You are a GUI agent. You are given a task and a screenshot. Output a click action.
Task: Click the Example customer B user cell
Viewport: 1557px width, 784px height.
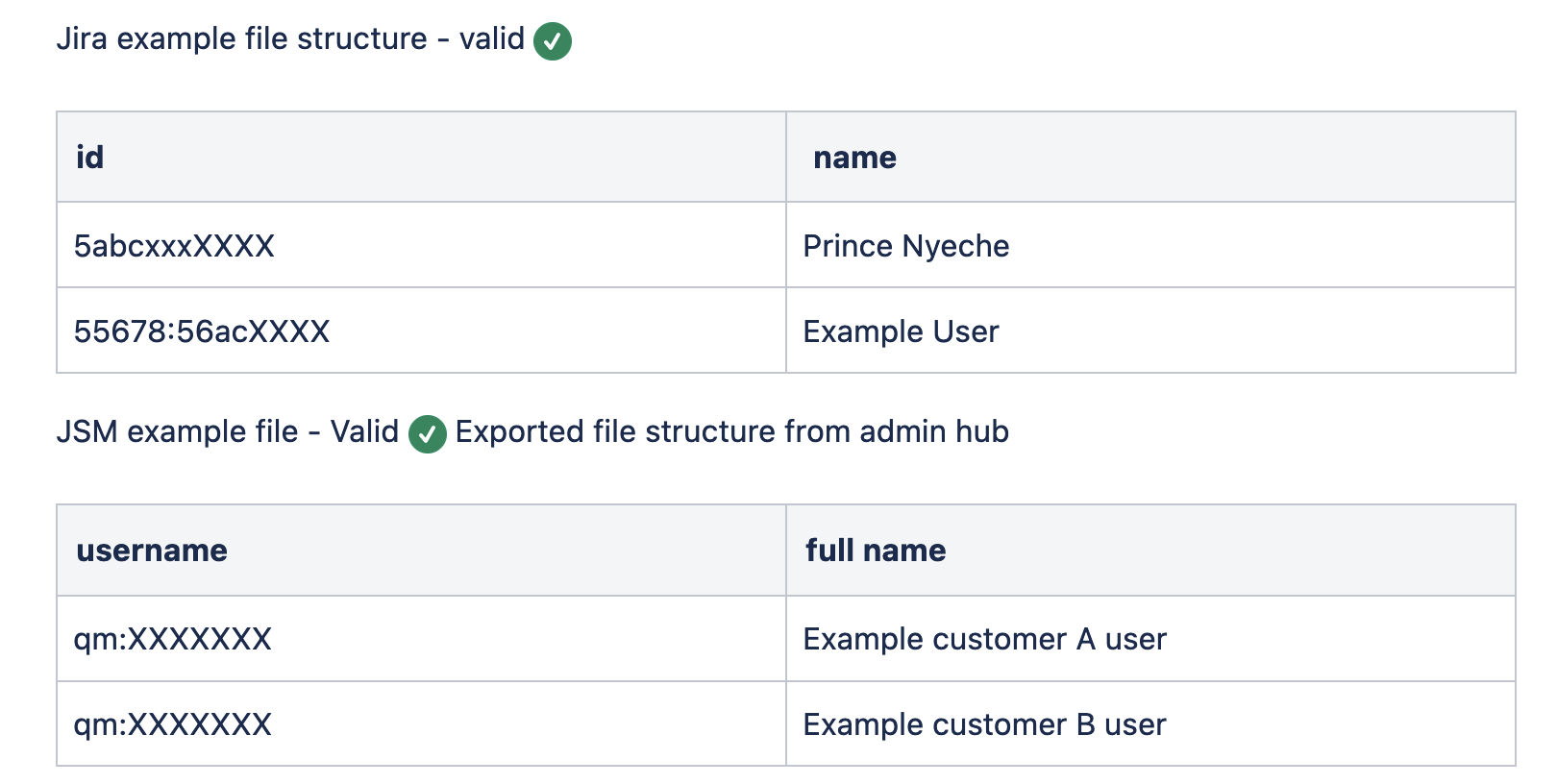click(984, 724)
